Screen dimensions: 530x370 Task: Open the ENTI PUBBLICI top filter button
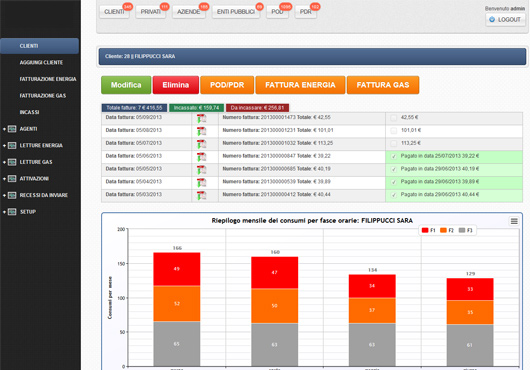point(236,12)
